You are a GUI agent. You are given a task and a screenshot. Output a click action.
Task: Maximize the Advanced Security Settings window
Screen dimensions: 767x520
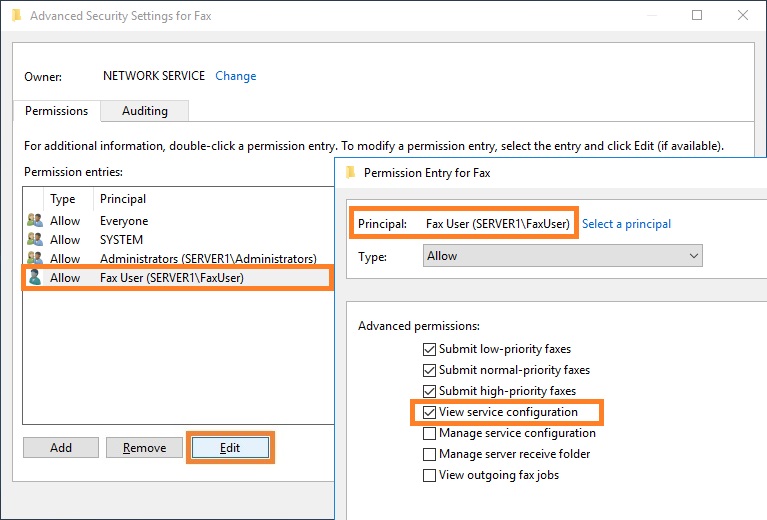tap(697, 15)
